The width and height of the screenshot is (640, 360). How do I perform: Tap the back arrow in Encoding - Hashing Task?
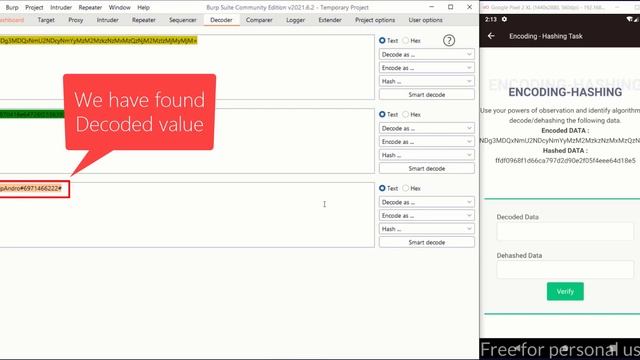[x=491, y=36]
